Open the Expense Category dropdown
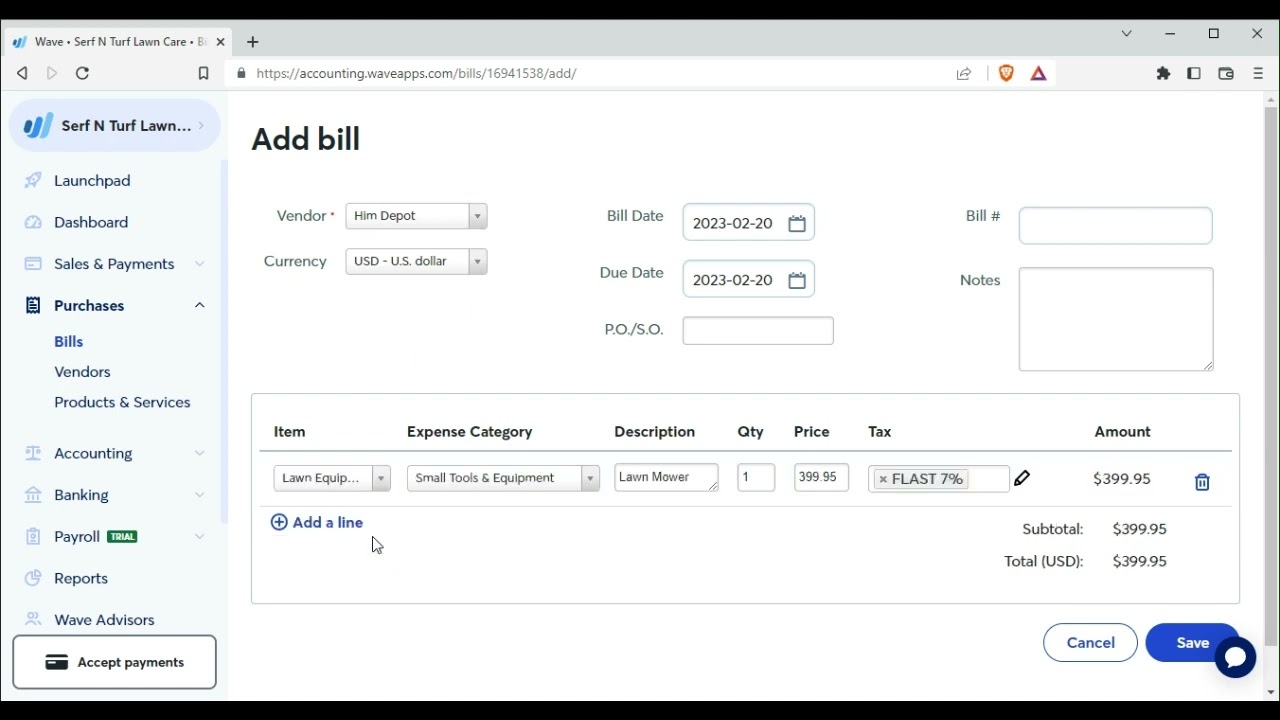This screenshot has height=720, width=1280. point(503,478)
